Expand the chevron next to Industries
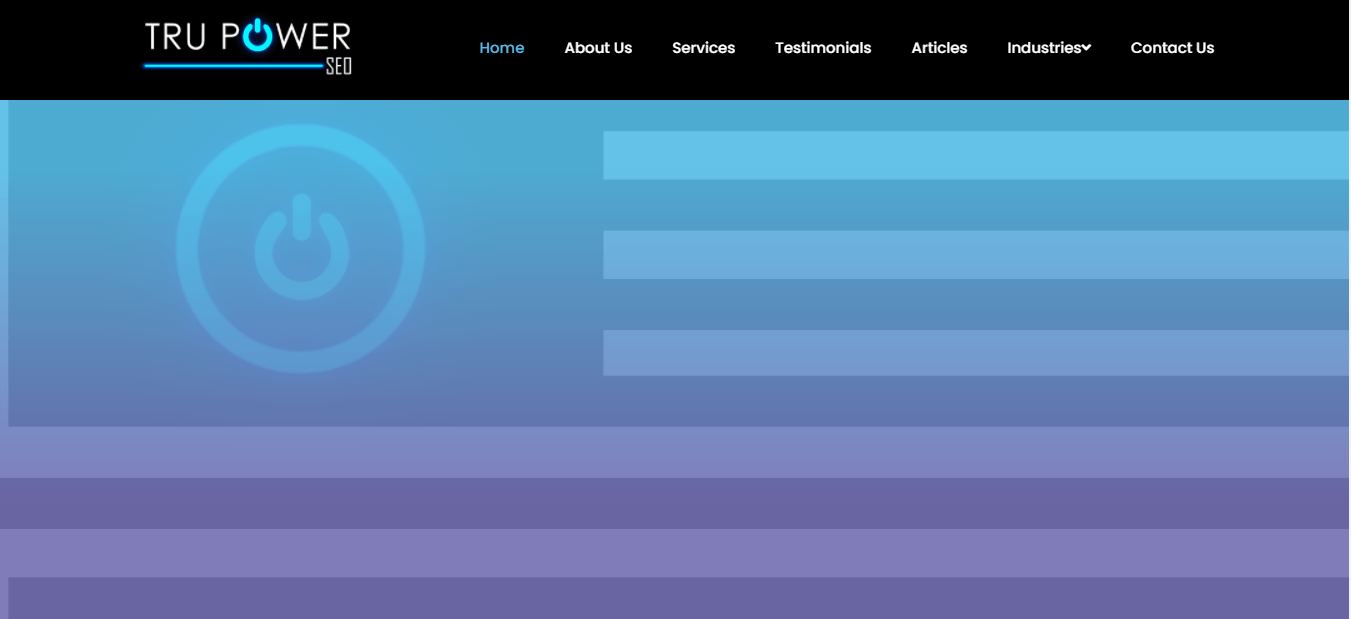Image resolution: width=1351 pixels, height=619 pixels. click(1087, 47)
